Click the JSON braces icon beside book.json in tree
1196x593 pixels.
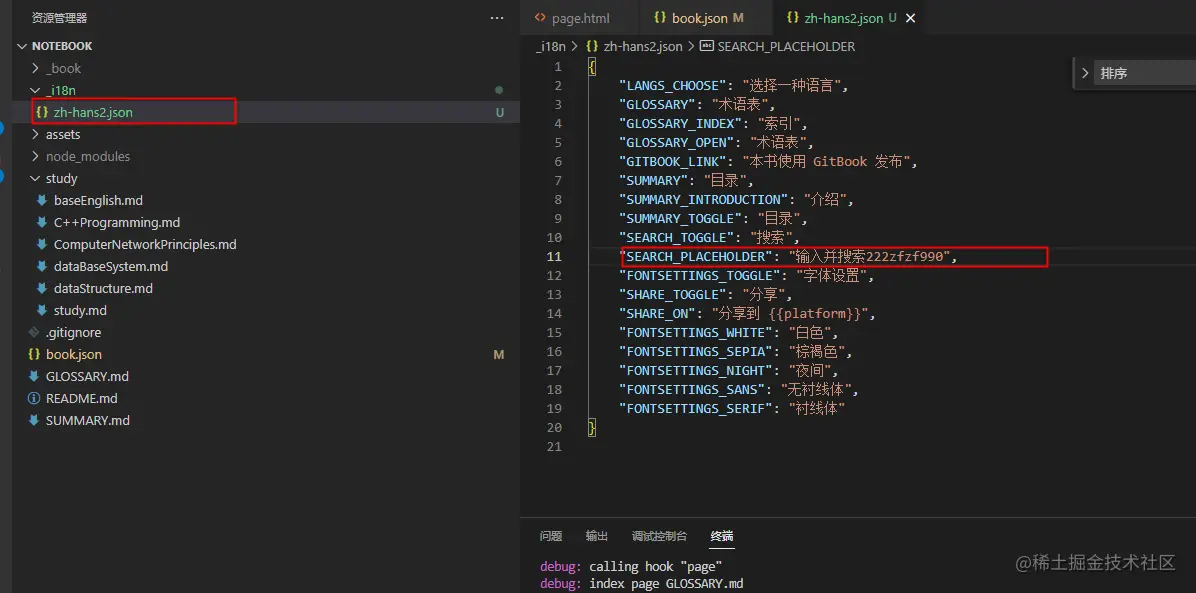[34, 355]
